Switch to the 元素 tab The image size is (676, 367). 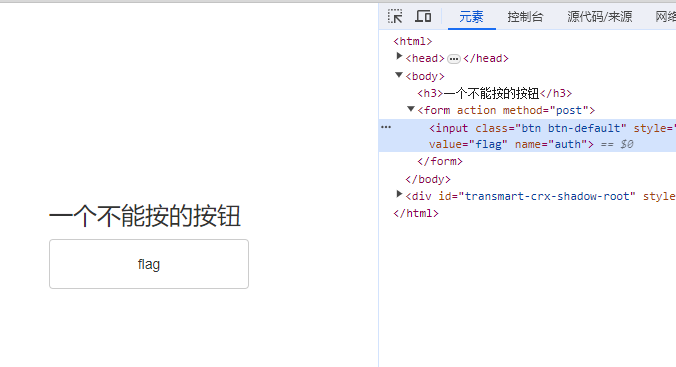(x=471, y=17)
